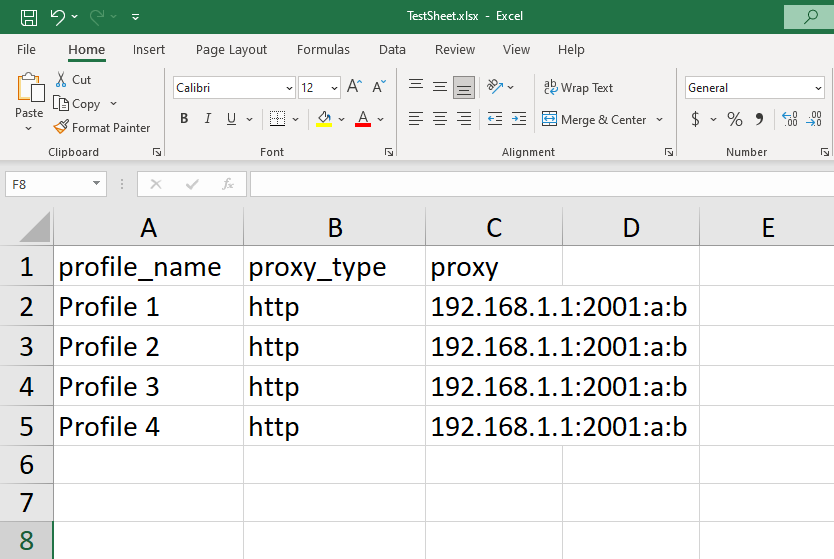The width and height of the screenshot is (834, 559).
Task: Click the Cut button
Action: click(x=73, y=80)
